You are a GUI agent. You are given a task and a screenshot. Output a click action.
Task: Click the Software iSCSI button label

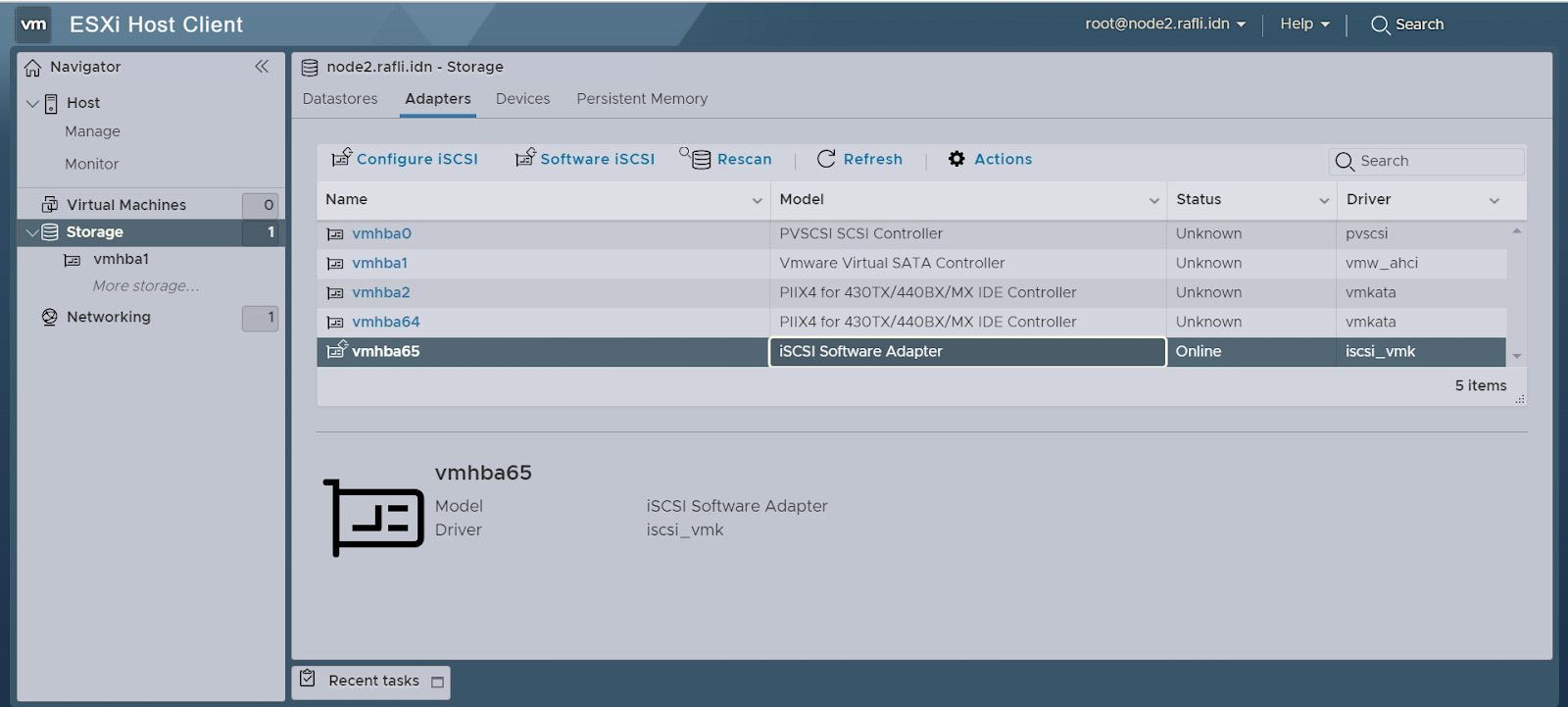(x=598, y=159)
